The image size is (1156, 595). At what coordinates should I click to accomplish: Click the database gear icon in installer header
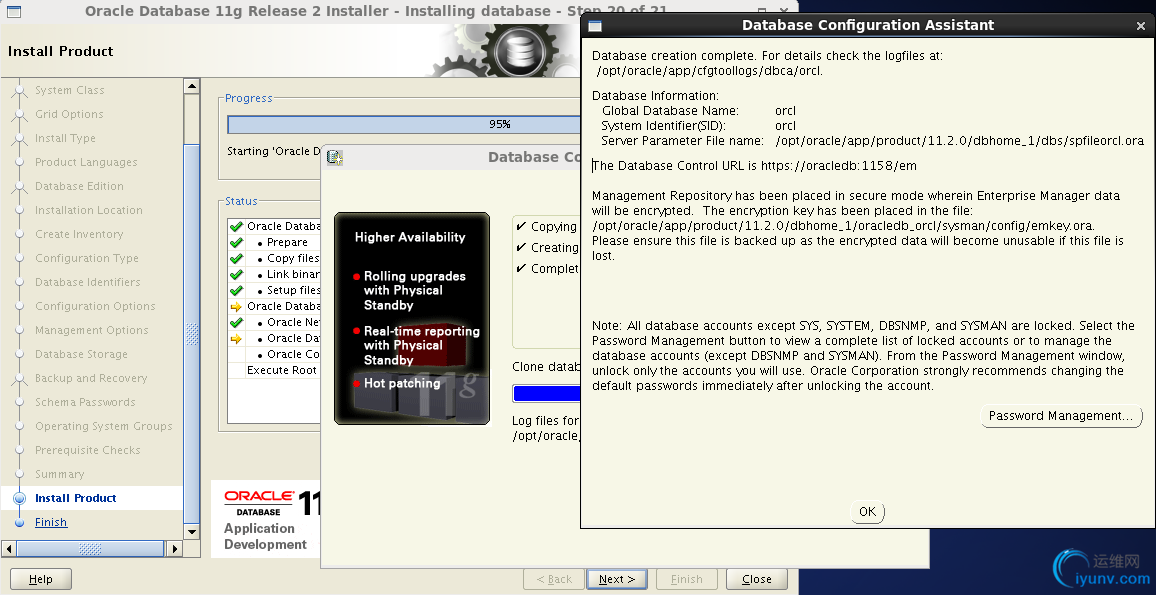[x=518, y=51]
